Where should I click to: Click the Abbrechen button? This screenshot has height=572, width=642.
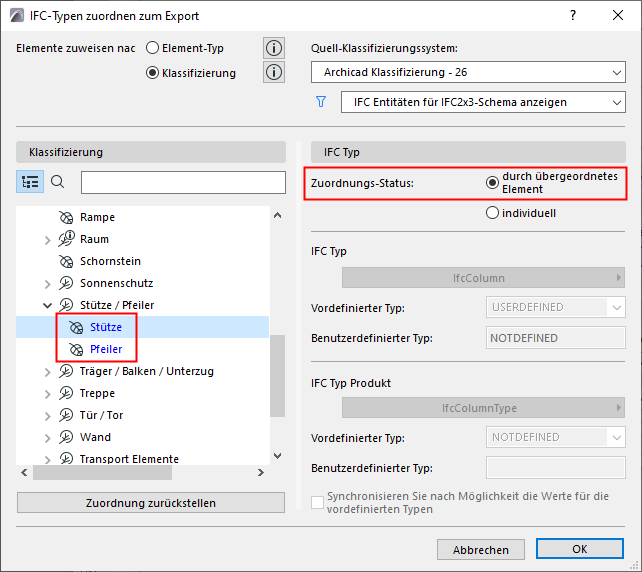pos(481,549)
